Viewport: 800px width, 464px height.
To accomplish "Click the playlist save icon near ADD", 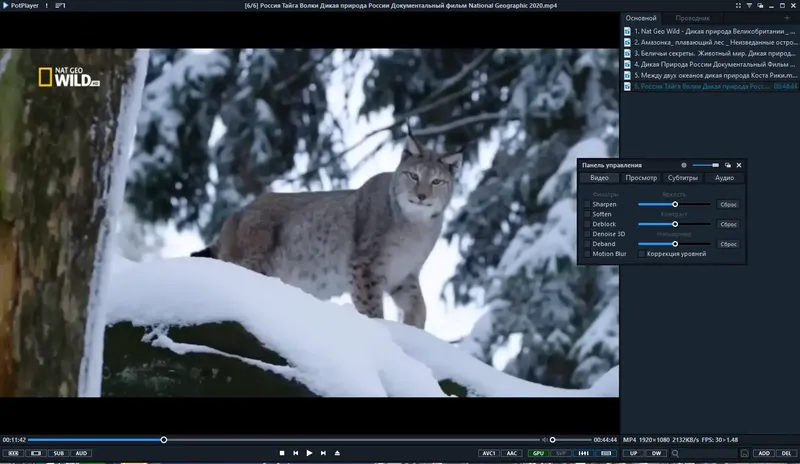I will coord(744,453).
